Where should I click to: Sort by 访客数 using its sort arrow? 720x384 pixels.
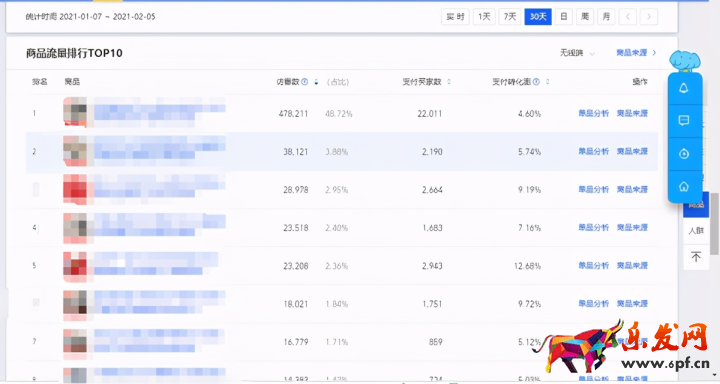pyautogui.click(x=316, y=82)
